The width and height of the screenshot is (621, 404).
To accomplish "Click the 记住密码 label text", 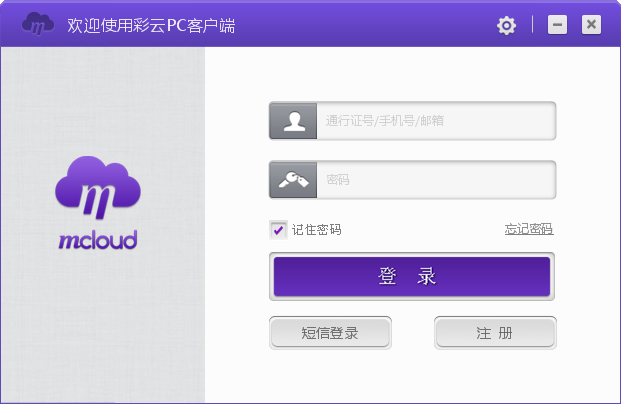I will point(316,230).
